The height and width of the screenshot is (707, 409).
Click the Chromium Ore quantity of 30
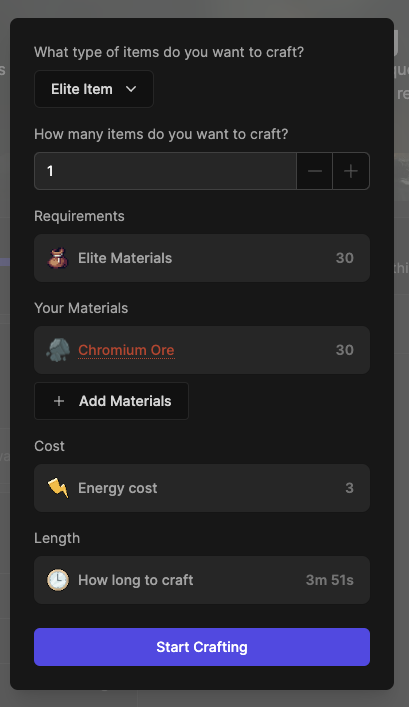[345, 350]
